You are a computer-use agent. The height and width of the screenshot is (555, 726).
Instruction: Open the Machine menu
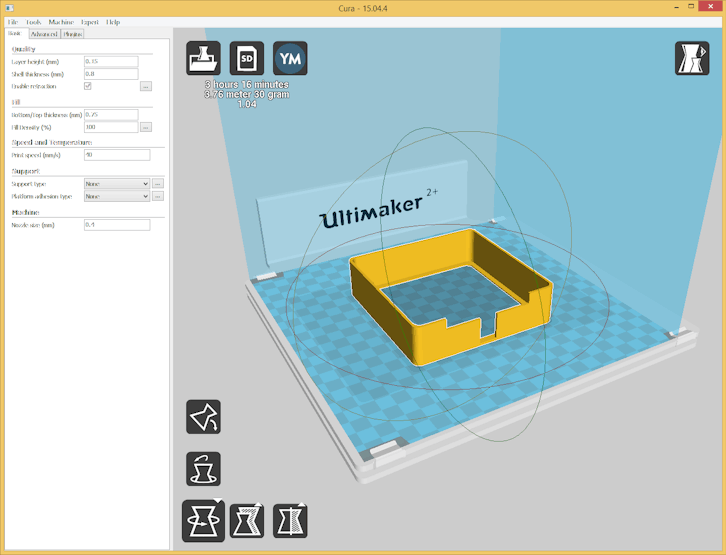61,22
